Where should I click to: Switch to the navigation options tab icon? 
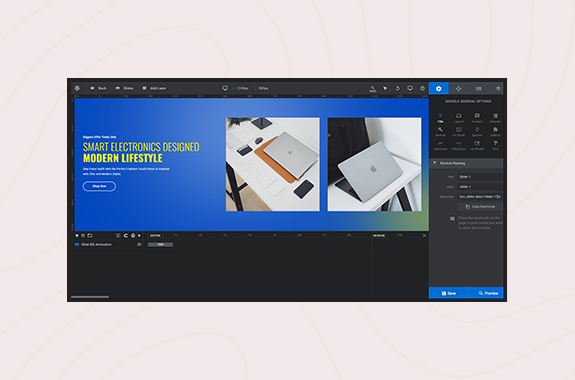point(458,88)
